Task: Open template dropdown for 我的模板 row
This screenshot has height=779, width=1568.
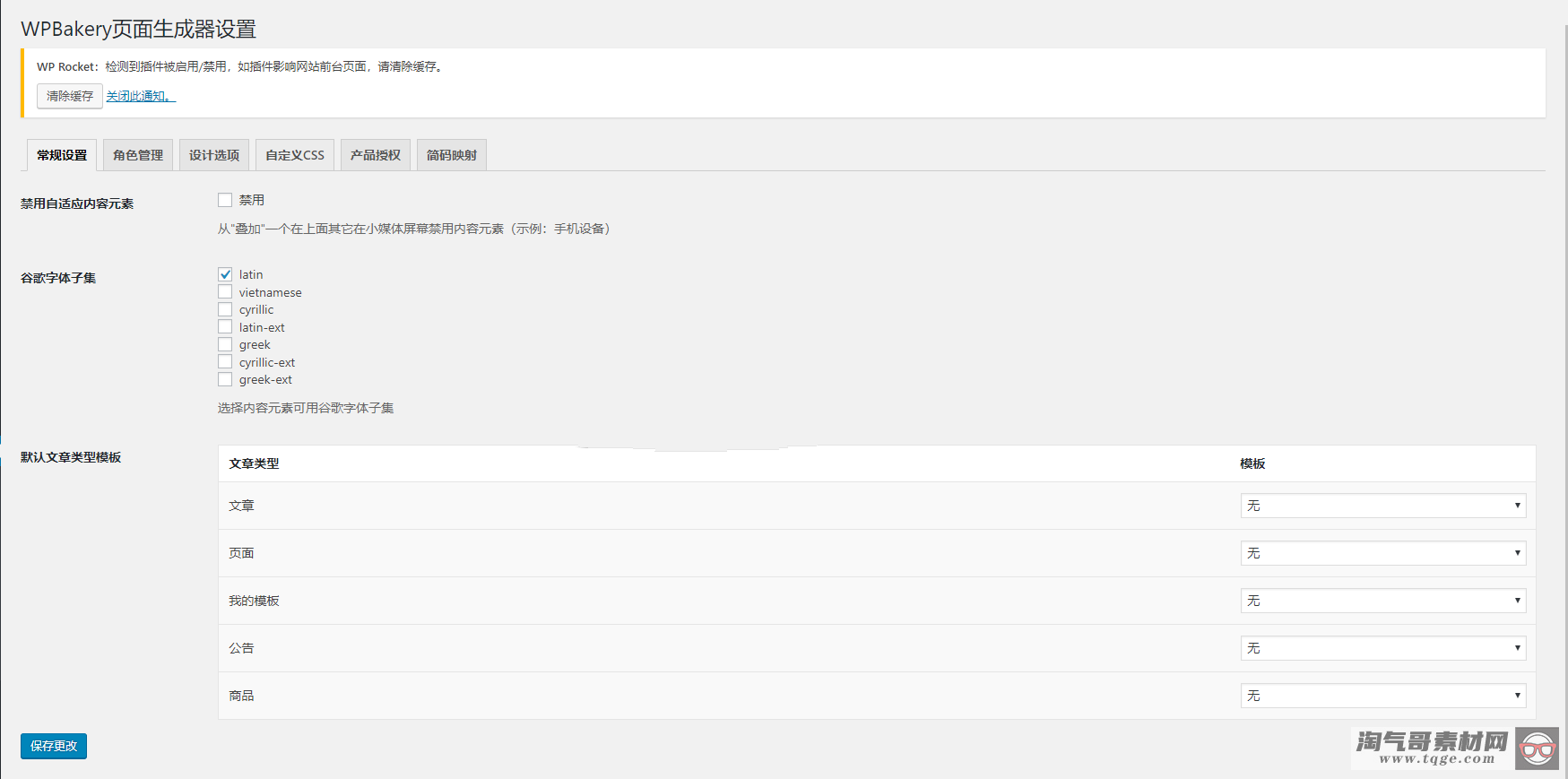Action: [1383, 601]
